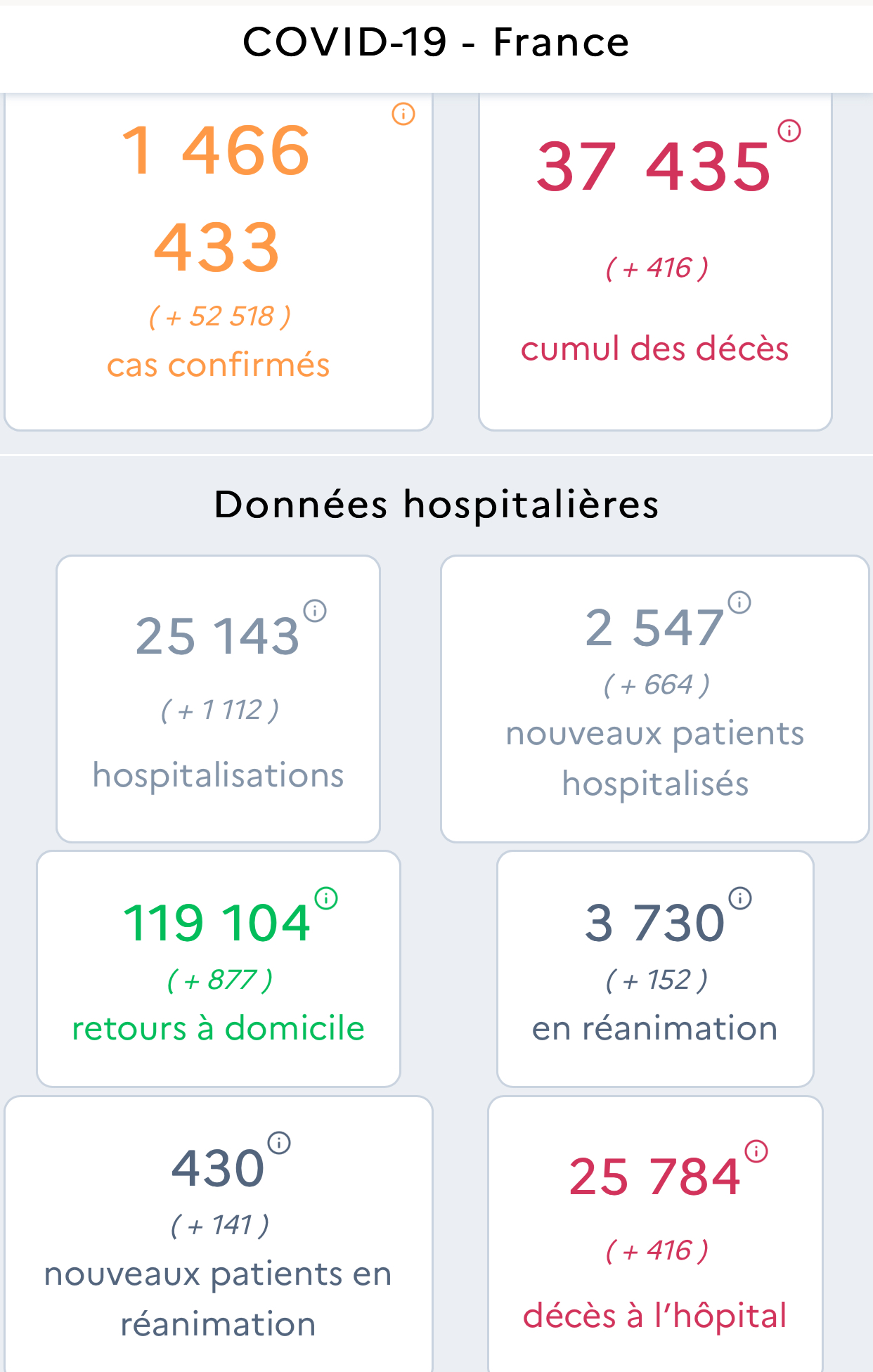Click the (+ 52 518) daily increase text
The height and width of the screenshot is (1372, 873).
point(219,316)
